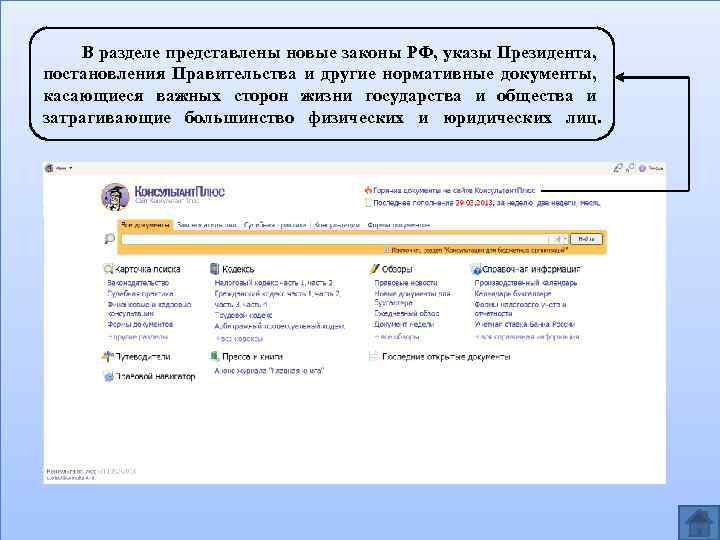Open Анонс журнала Главная книга link
The height and width of the screenshot is (540, 720).
tap(269, 371)
